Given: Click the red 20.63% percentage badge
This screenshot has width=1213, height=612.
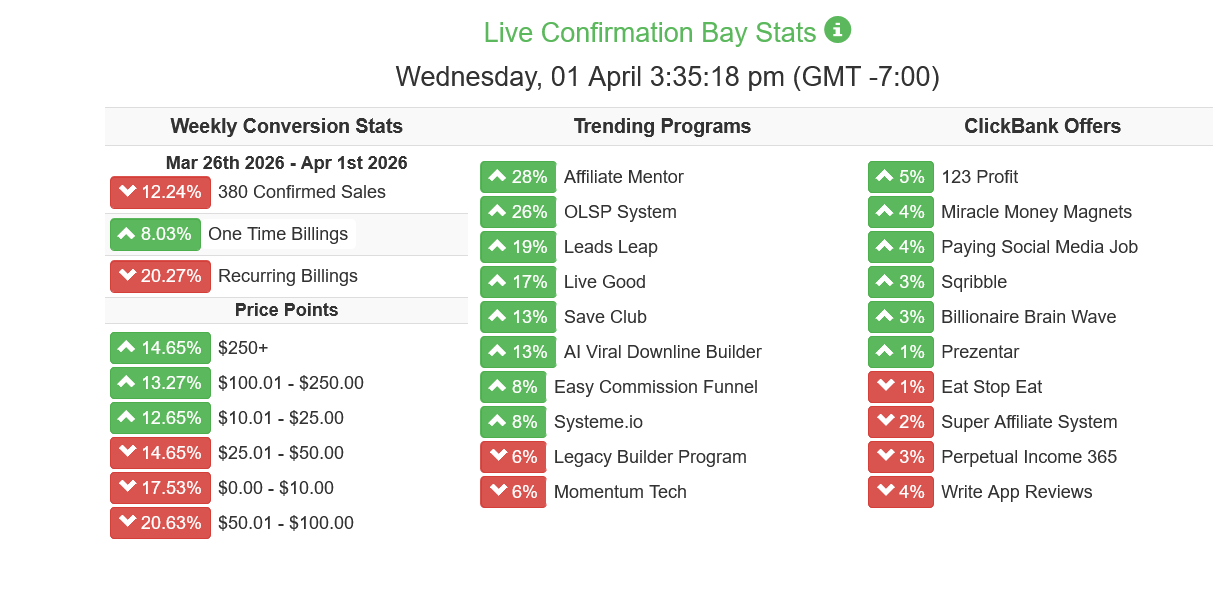Looking at the screenshot, I should coord(160,523).
